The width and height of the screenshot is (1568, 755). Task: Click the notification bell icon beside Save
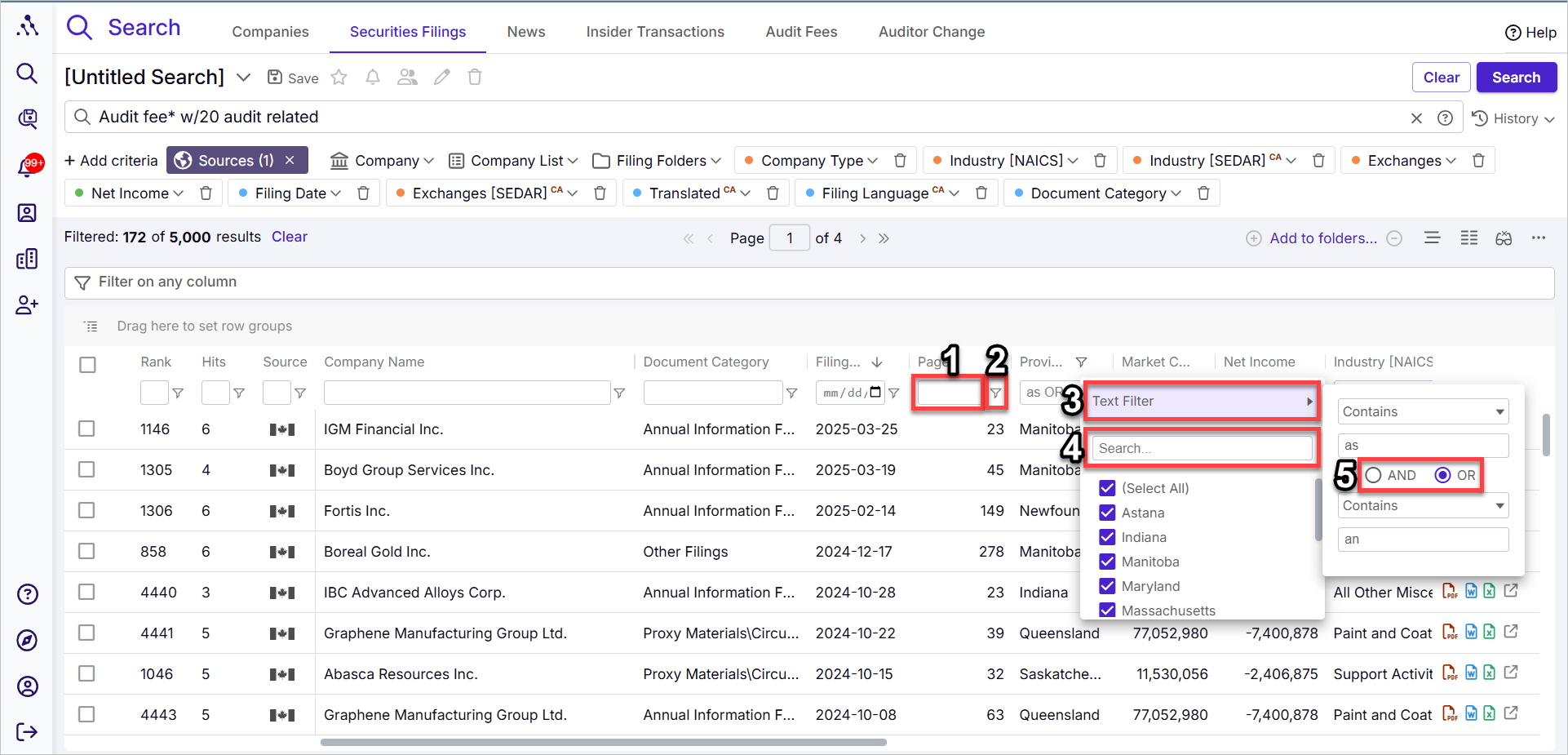point(373,78)
